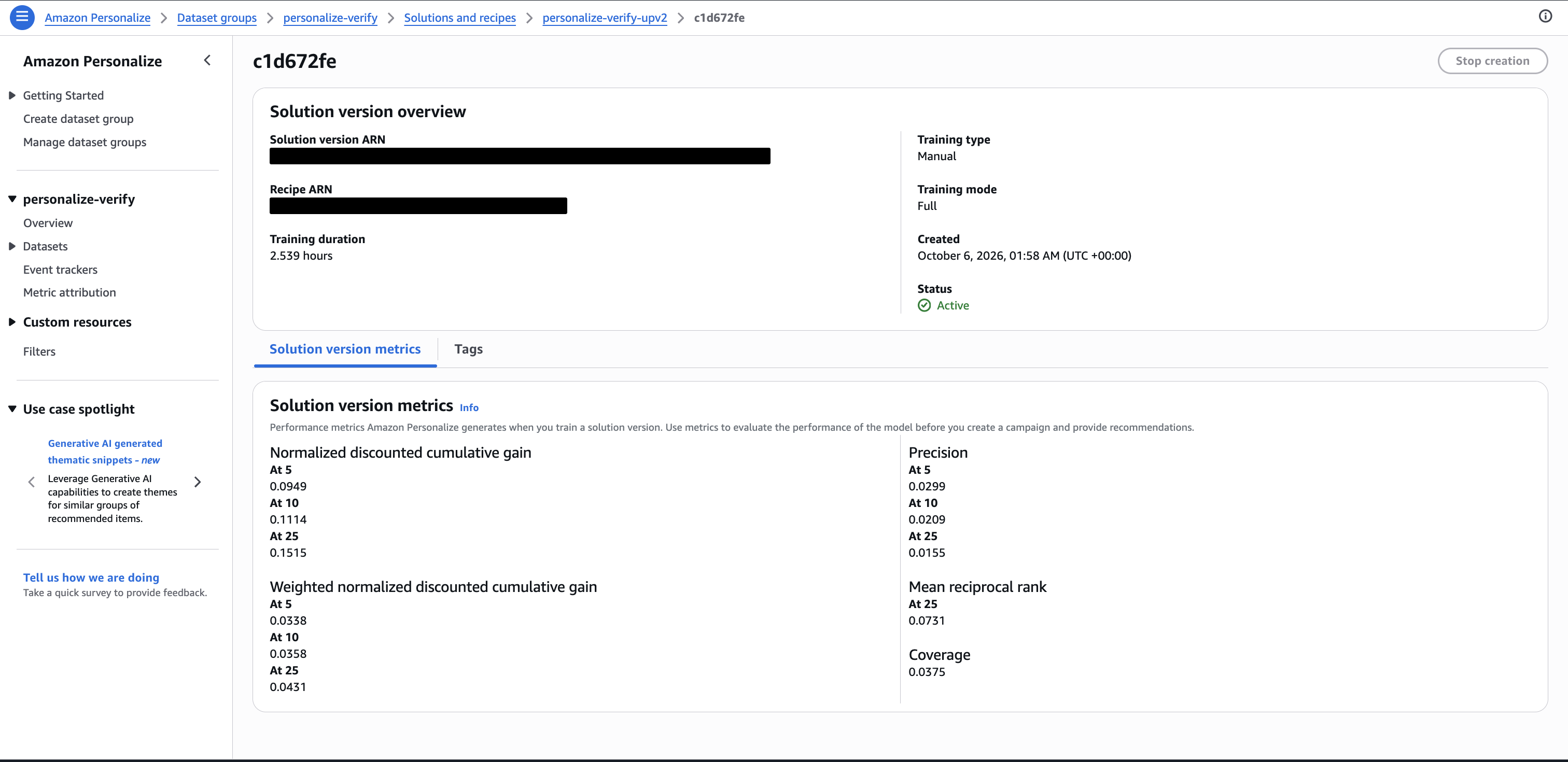The height and width of the screenshot is (762, 1568).
Task: Open Dataset groups breadcrumb link
Action: 217,18
